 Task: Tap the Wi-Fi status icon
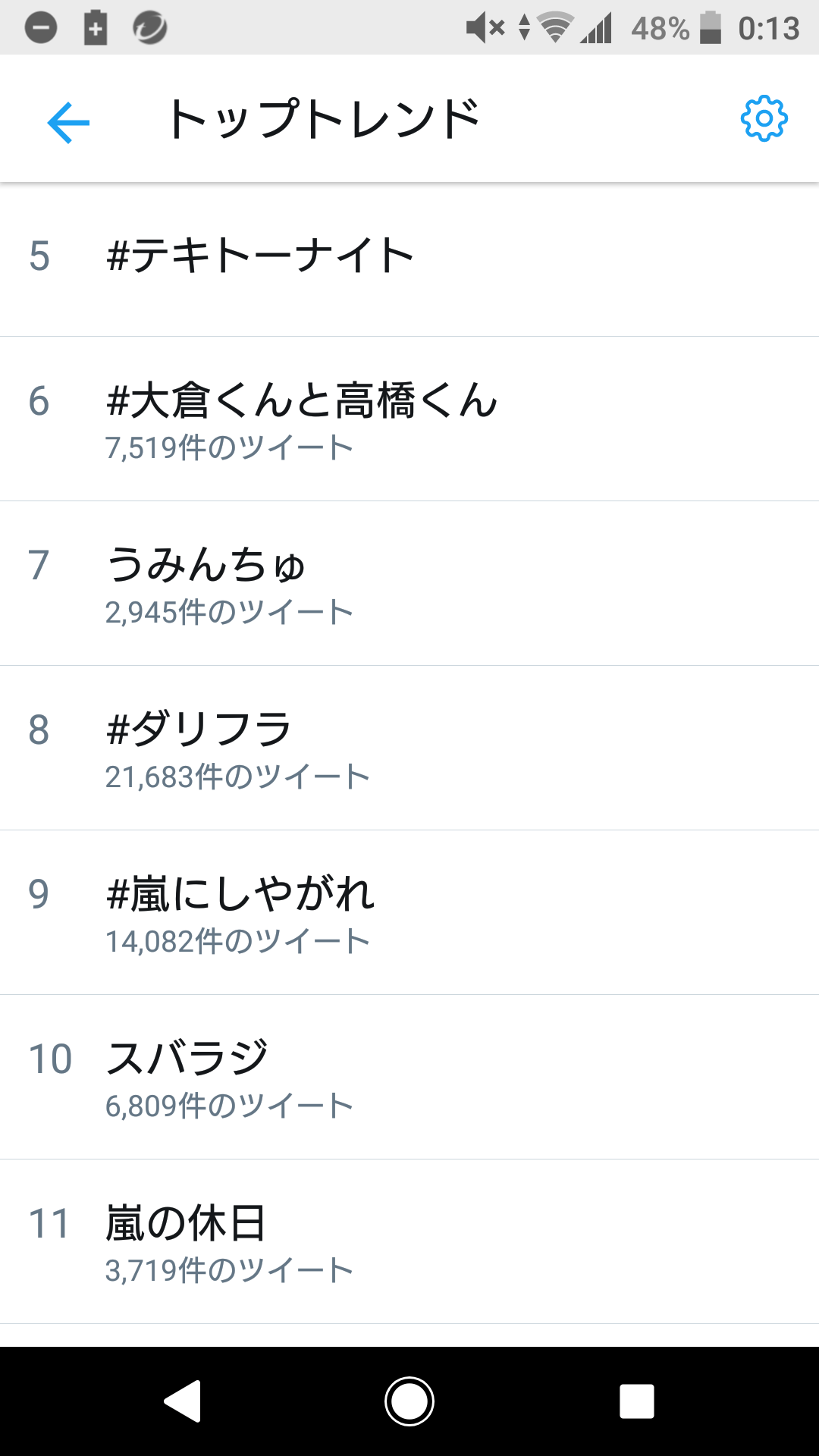(554, 28)
